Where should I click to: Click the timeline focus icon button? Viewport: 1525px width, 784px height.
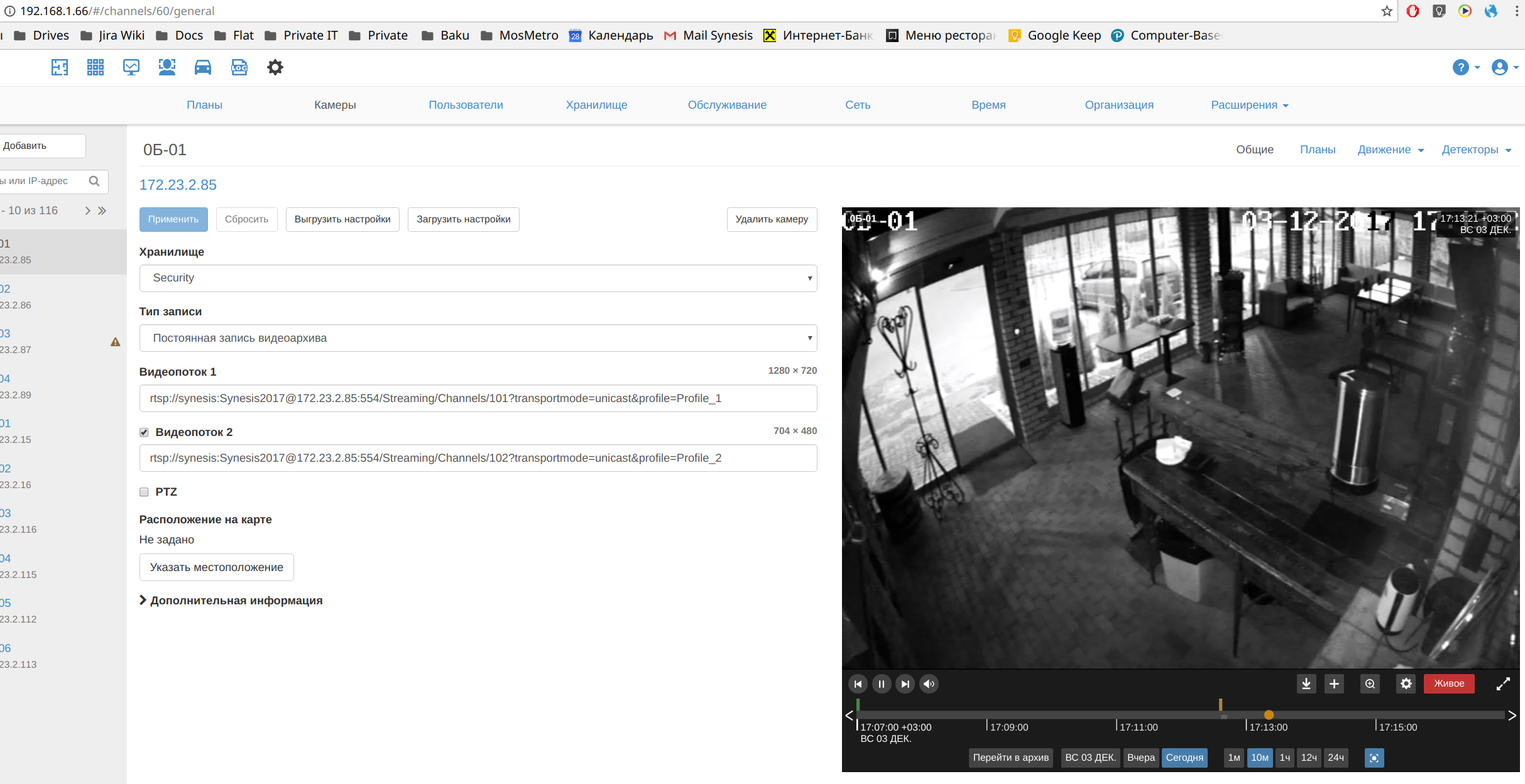pyautogui.click(x=1374, y=758)
